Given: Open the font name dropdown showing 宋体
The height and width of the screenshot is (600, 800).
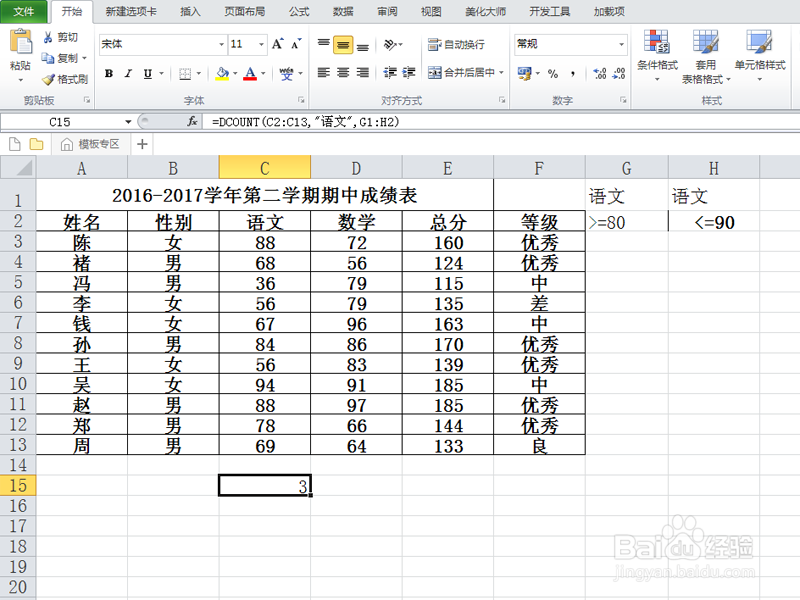Looking at the screenshot, I should 219,44.
